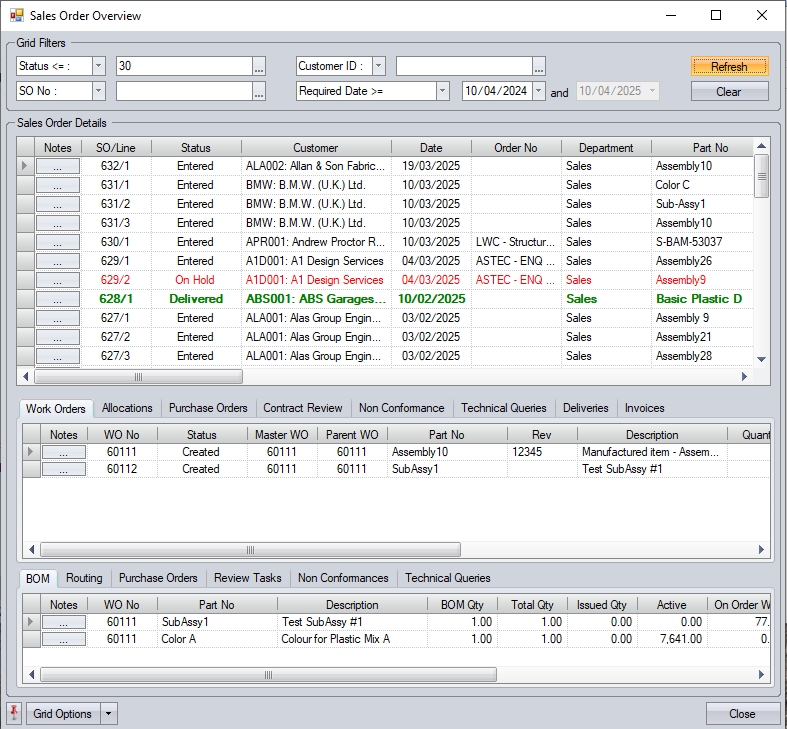Click ellipsis button beside SO No field

pyautogui.click(x=259, y=92)
